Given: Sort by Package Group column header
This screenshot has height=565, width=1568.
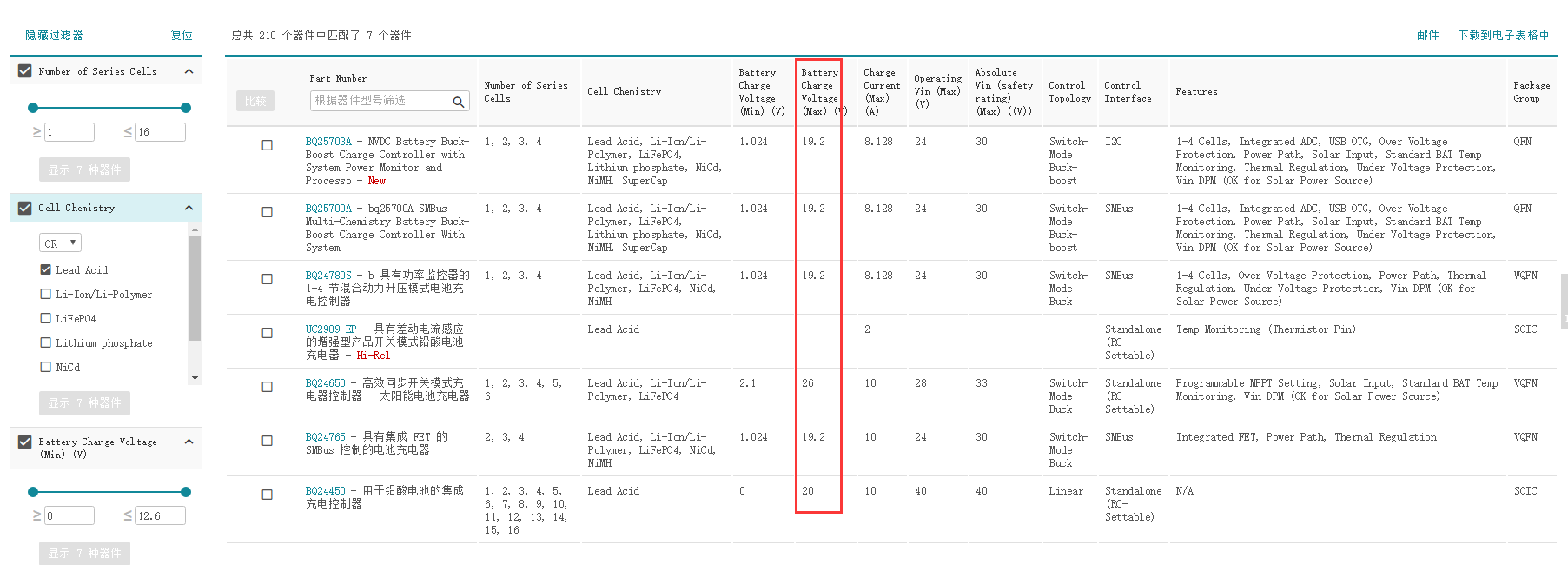Looking at the screenshot, I should point(1532,91).
